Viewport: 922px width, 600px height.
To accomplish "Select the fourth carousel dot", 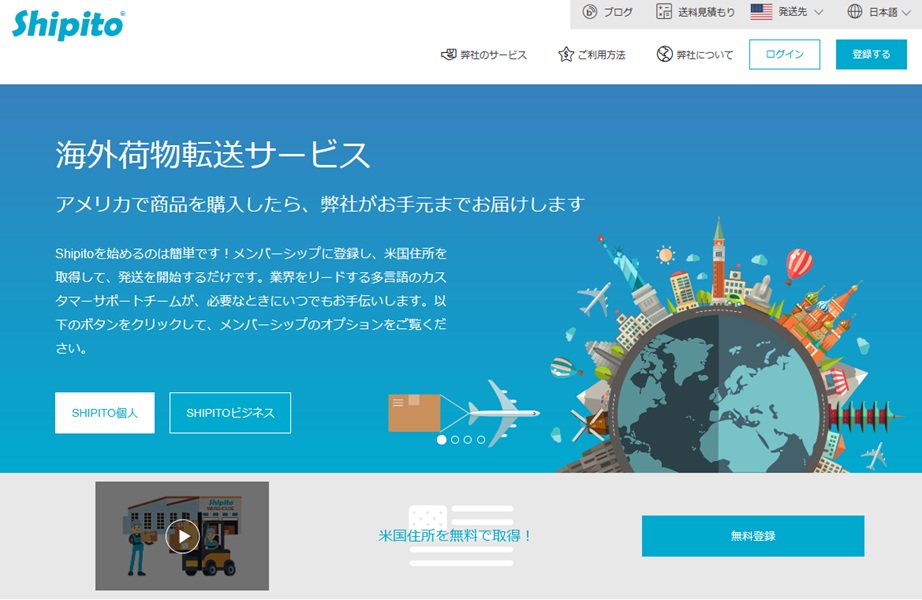I will pyautogui.click(x=481, y=439).
